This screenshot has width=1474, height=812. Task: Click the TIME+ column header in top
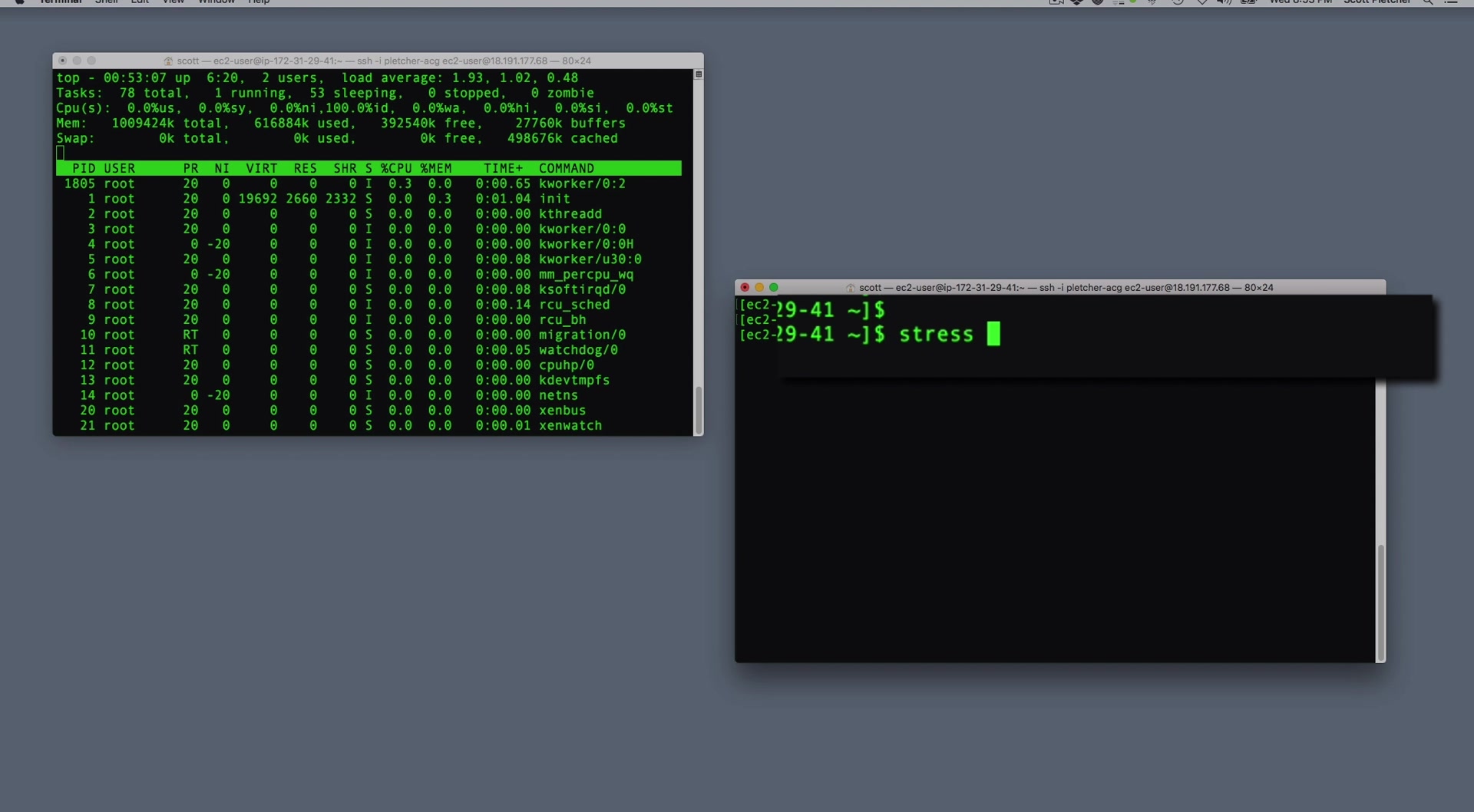coord(503,168)
